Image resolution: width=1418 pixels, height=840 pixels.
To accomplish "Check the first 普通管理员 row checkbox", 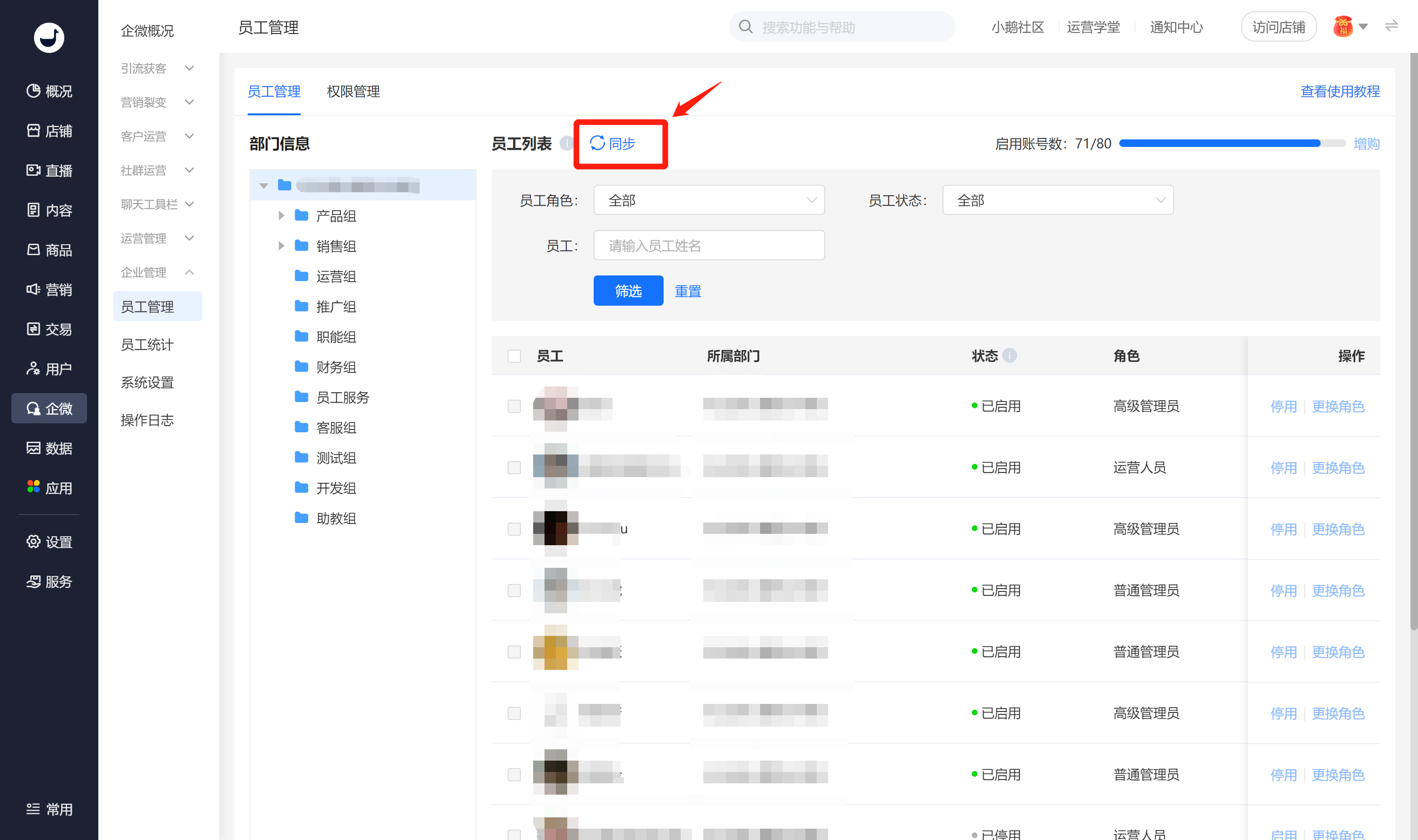I will pyautogui.click(x=514, y=591).
